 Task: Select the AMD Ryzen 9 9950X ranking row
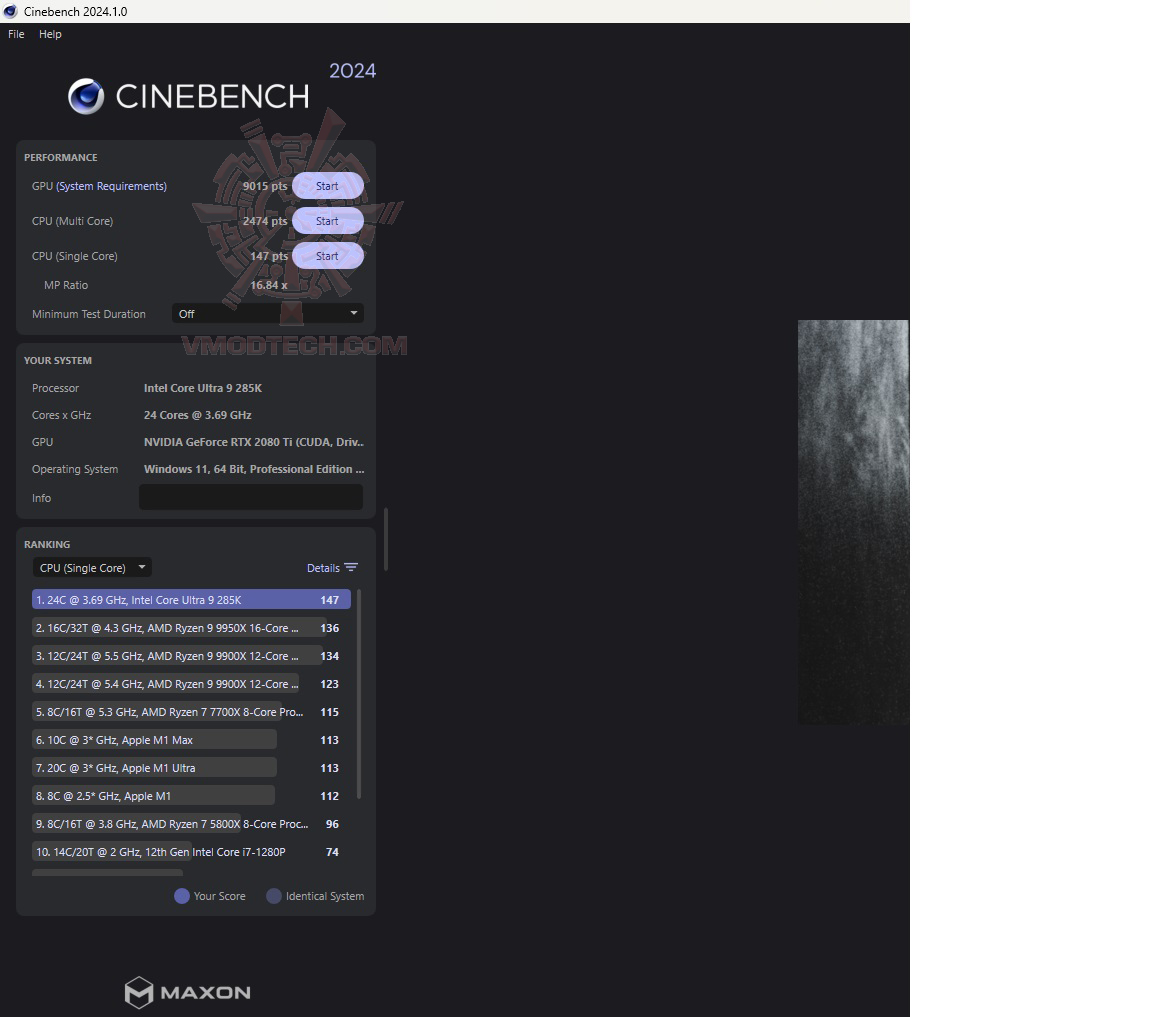tap(191, 628)
